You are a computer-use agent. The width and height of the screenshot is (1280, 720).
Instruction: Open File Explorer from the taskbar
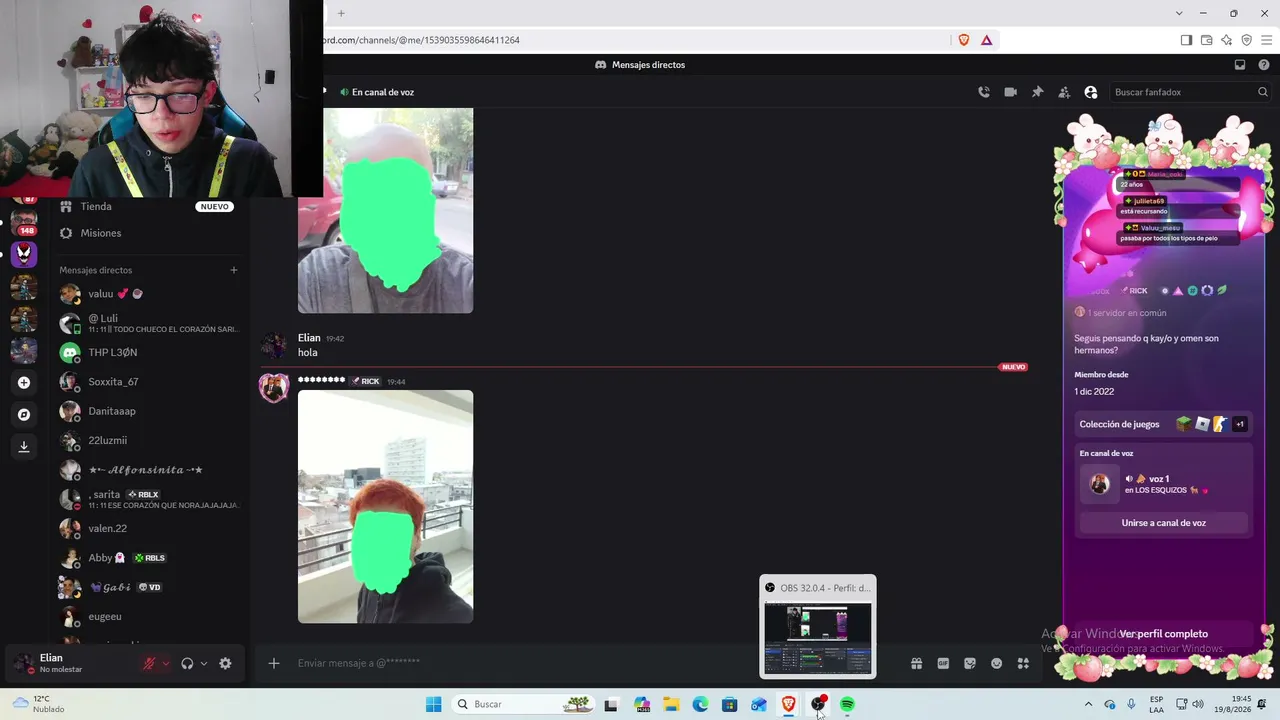pos(670,704)
